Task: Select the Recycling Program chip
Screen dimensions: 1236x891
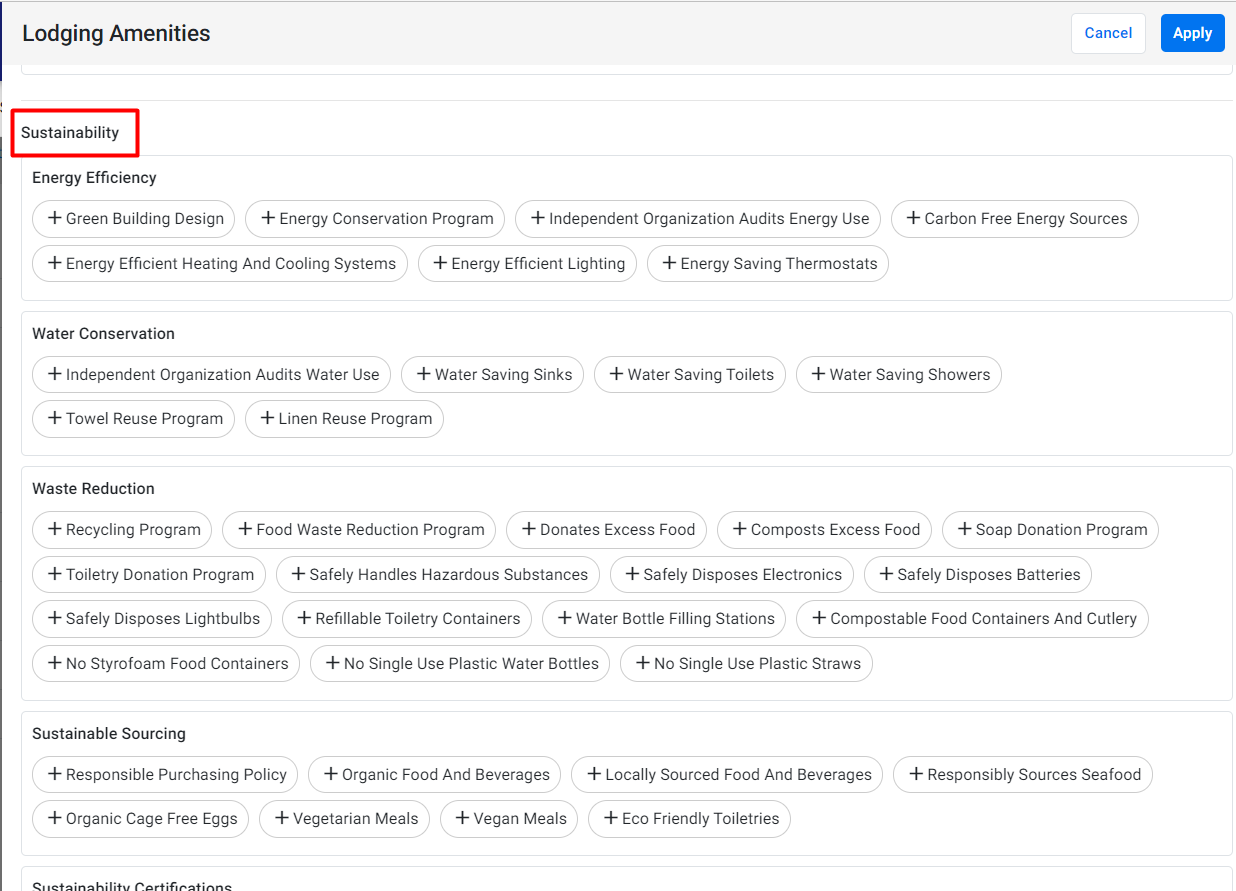Action: [x=122, y=530]
